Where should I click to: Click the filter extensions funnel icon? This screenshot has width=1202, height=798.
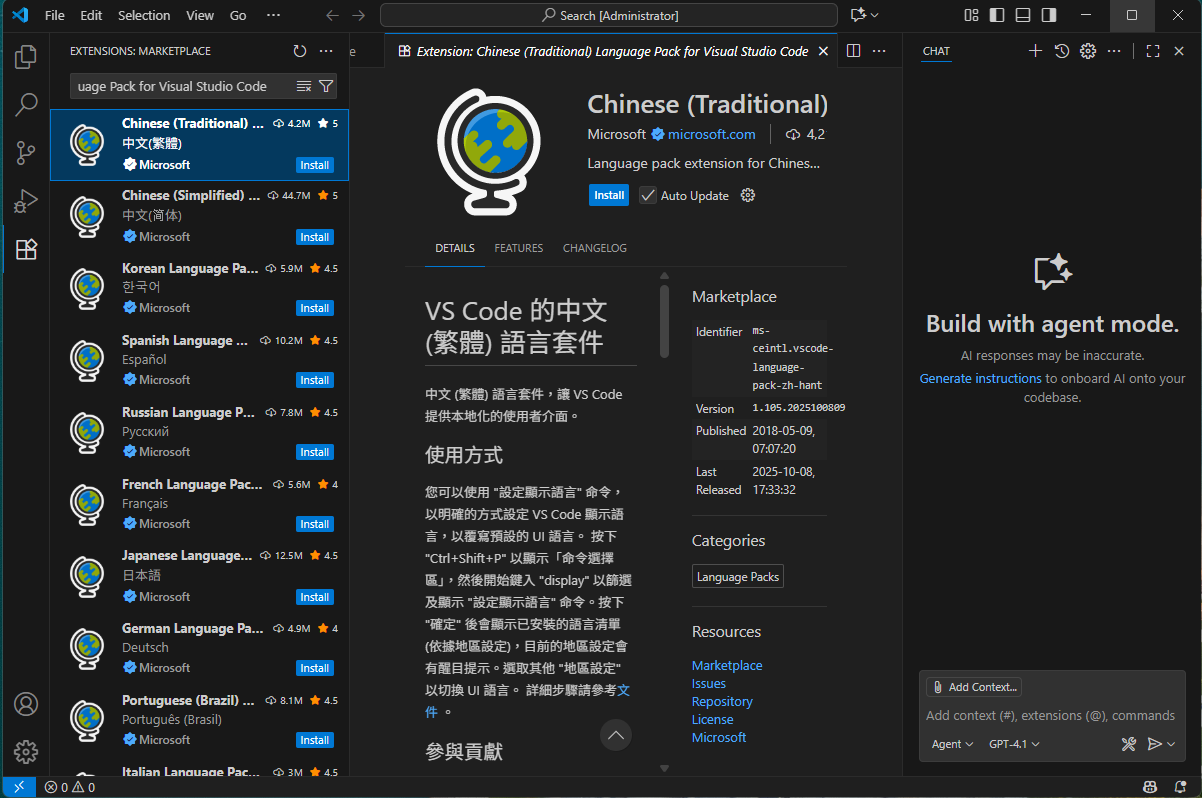click(x=326, y=86)
